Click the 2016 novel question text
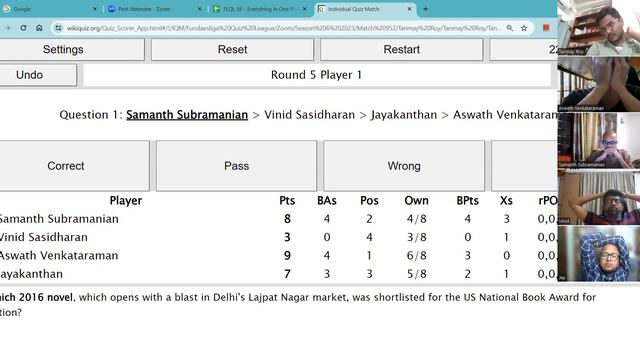This screenshot has height=360, width=640. click(x=298, y=304)
